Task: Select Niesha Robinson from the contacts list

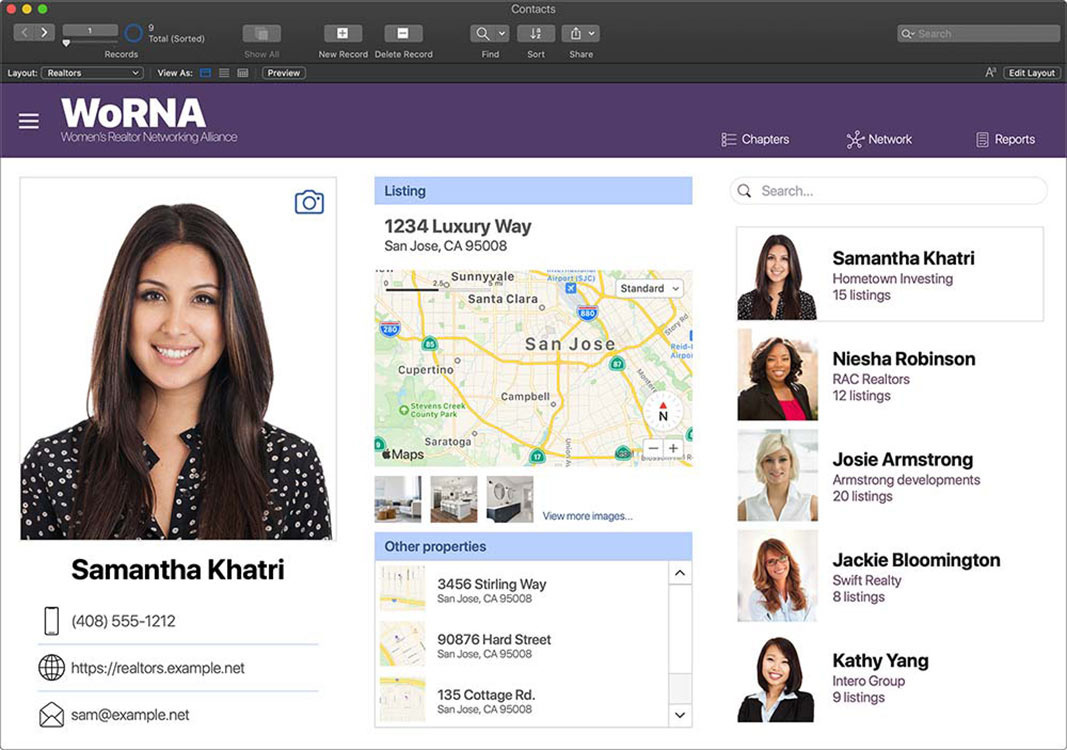Action: pos(888,374)
